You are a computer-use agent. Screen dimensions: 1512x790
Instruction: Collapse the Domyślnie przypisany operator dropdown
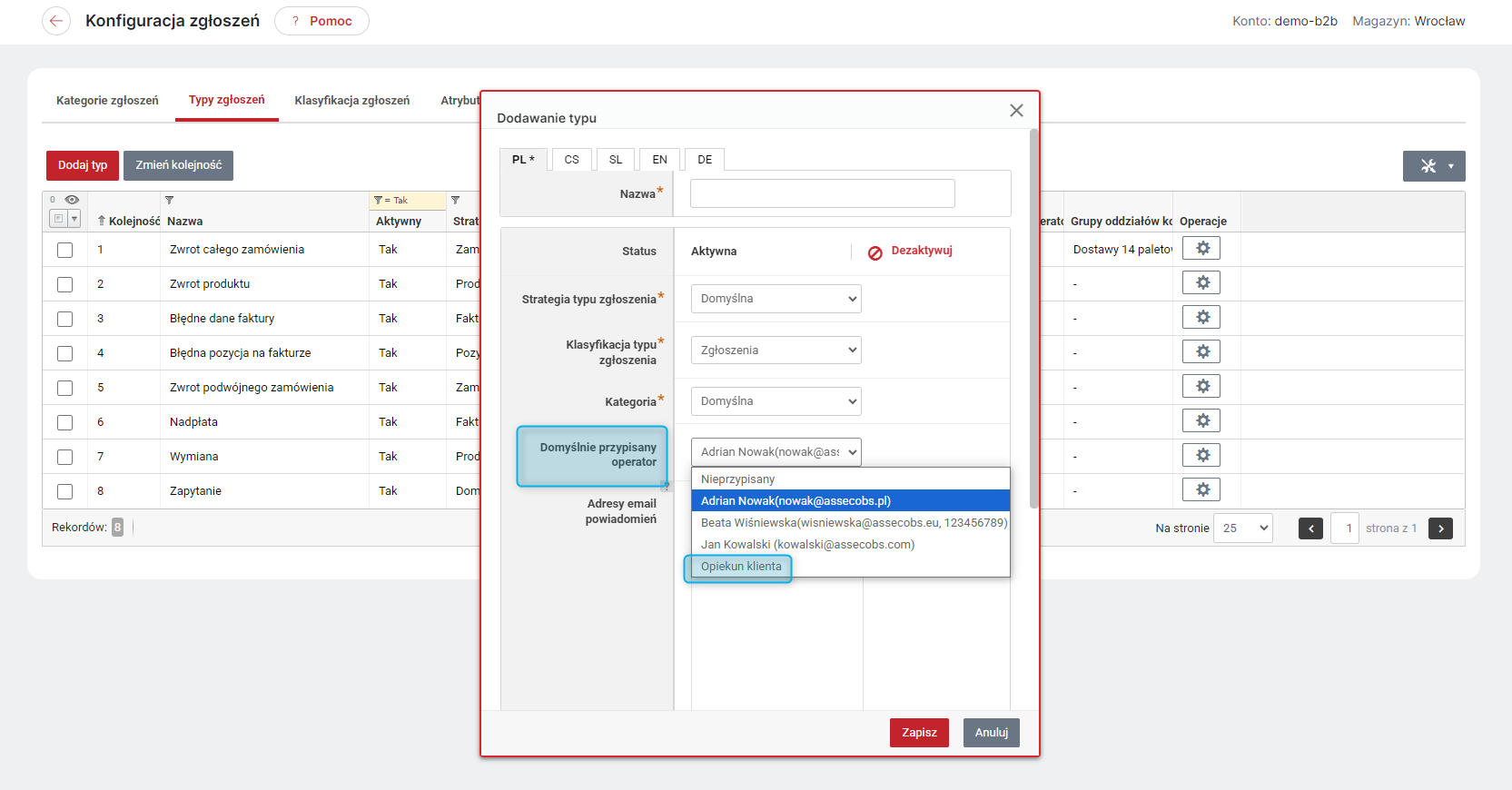pyautogui.click(x=776, y=452)
